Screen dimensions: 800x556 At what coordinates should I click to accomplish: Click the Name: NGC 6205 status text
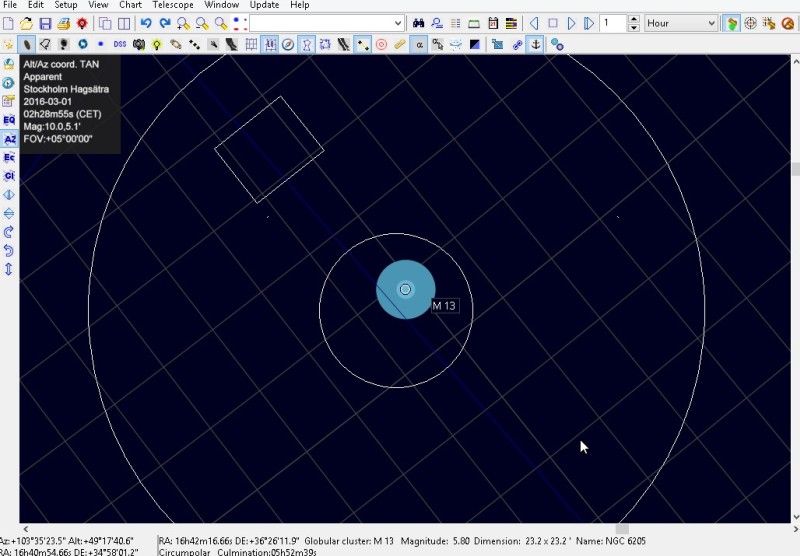pyautogui.click(x=611, y=541)
